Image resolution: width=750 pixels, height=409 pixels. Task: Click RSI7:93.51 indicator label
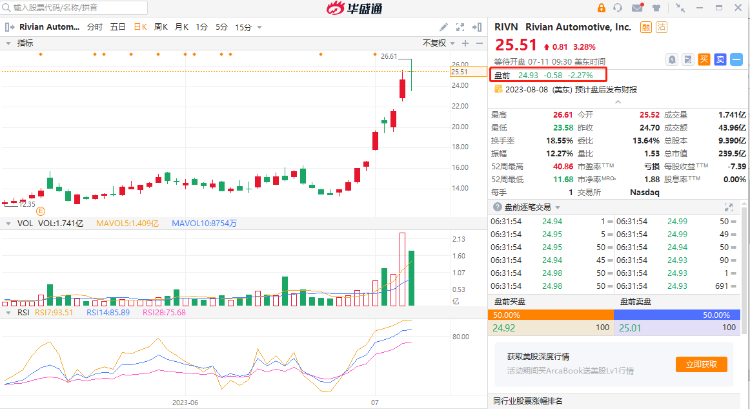(54, 312)
